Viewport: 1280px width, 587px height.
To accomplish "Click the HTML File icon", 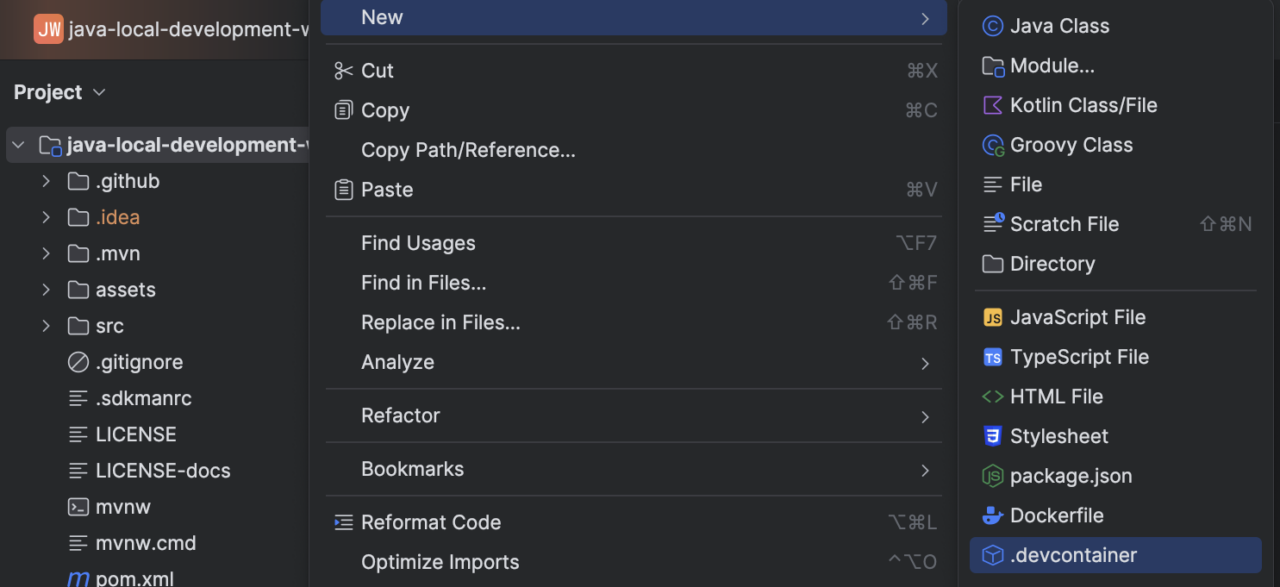I will pyautogui.click(x=992, y=396).
